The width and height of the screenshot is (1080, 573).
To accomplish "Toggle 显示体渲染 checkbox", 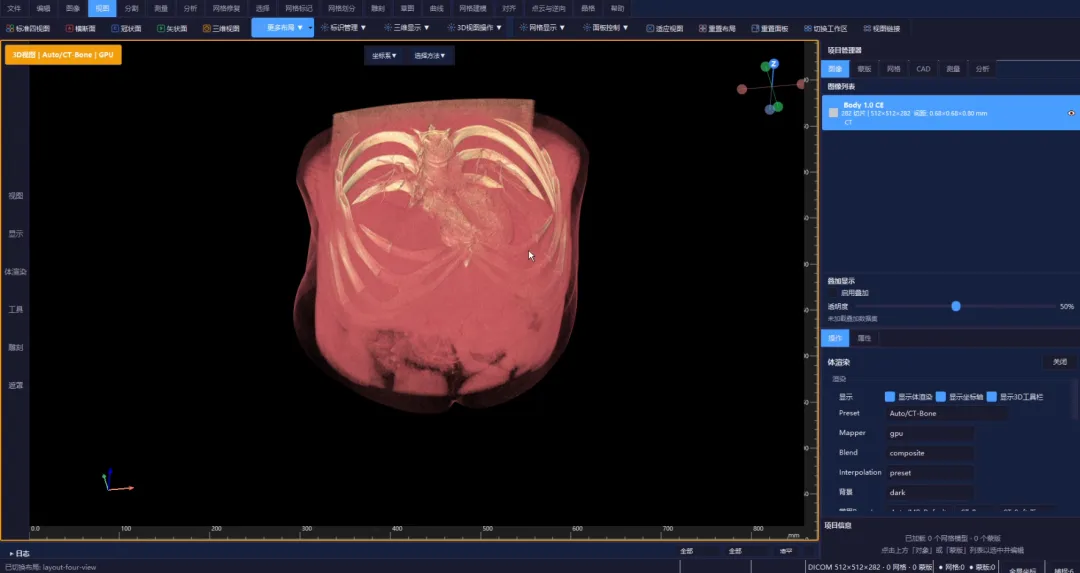I will [x=890, y=397].
